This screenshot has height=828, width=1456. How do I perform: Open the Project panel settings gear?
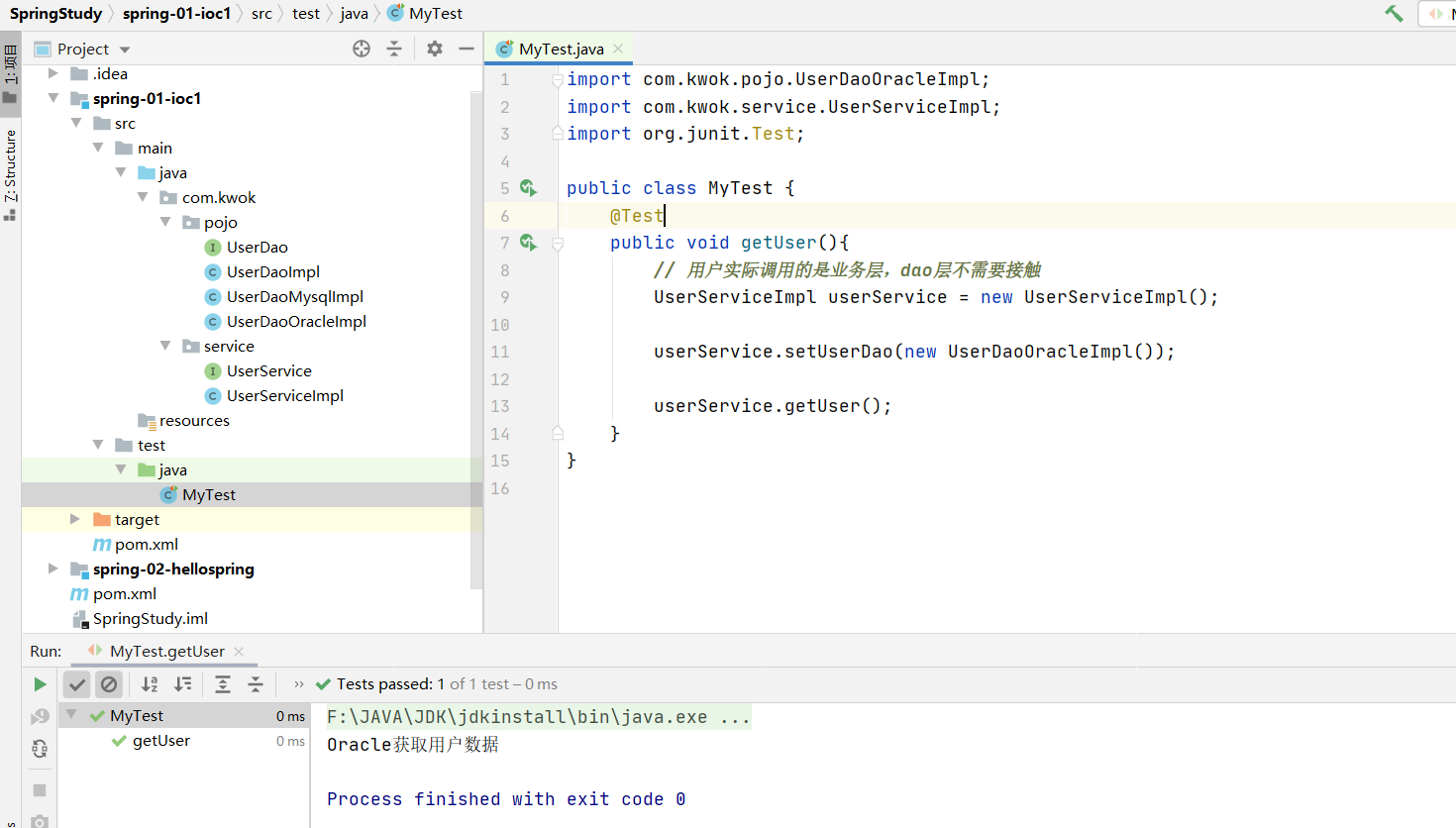435,49
